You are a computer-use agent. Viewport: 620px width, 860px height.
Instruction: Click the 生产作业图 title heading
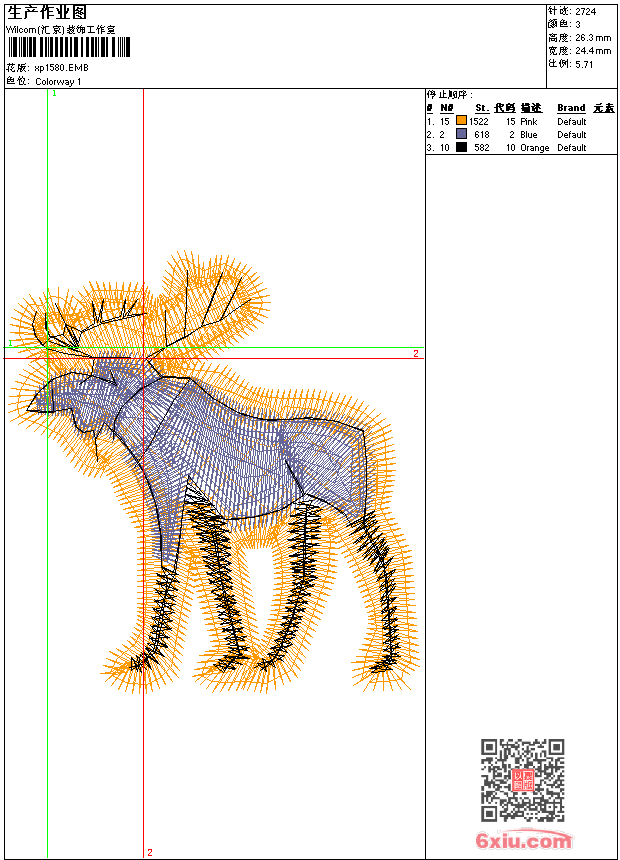point(47,12)
